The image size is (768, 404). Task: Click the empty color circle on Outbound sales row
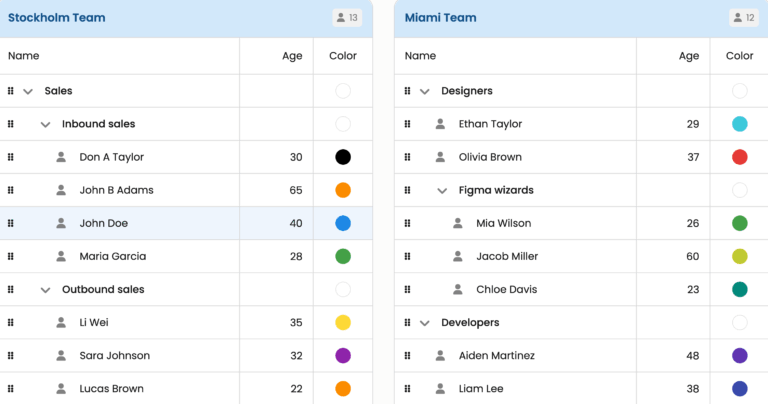(x=343, y=289)
